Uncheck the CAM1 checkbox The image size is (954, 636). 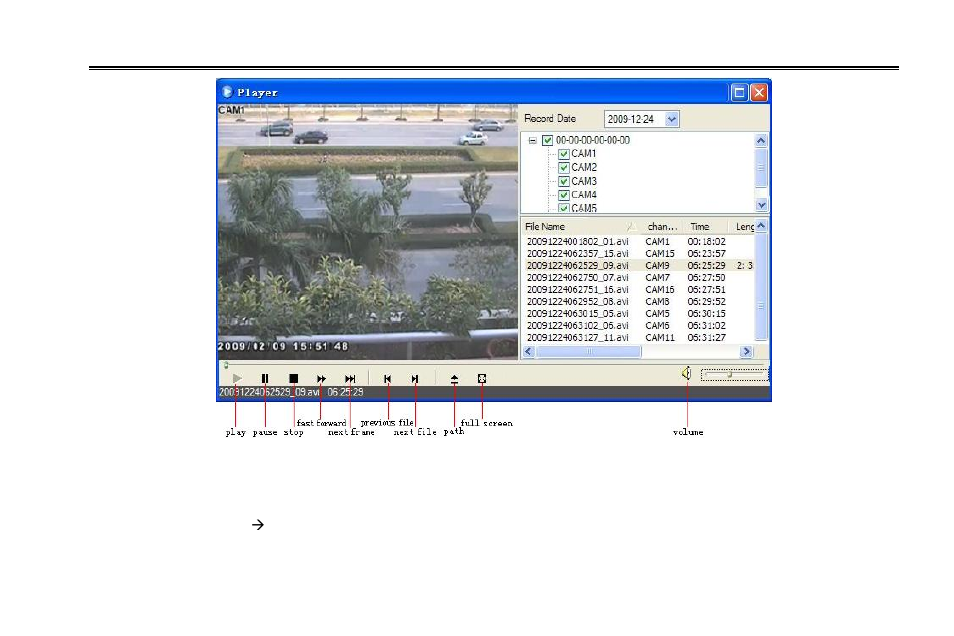[563, 154]
